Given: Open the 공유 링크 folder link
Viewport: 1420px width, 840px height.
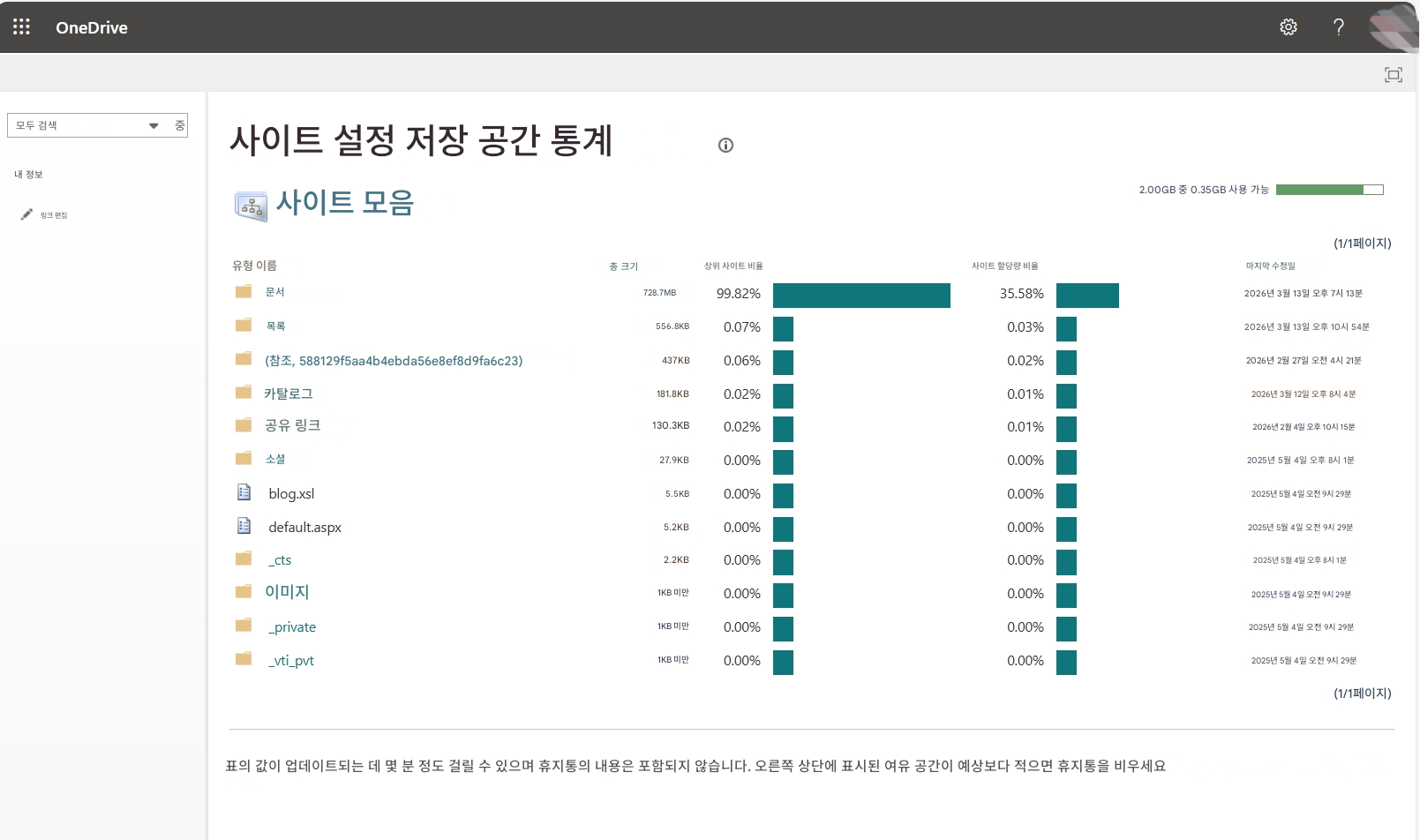Looking at the screenshot, I should [x=292, y=425].
